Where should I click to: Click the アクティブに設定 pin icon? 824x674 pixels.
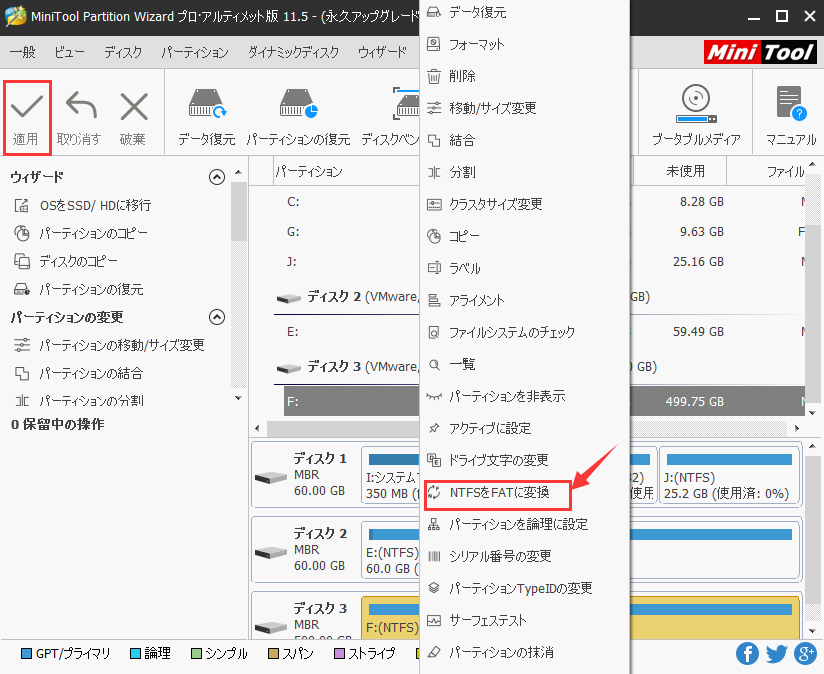pyautogui.click(x=434, y=428)
